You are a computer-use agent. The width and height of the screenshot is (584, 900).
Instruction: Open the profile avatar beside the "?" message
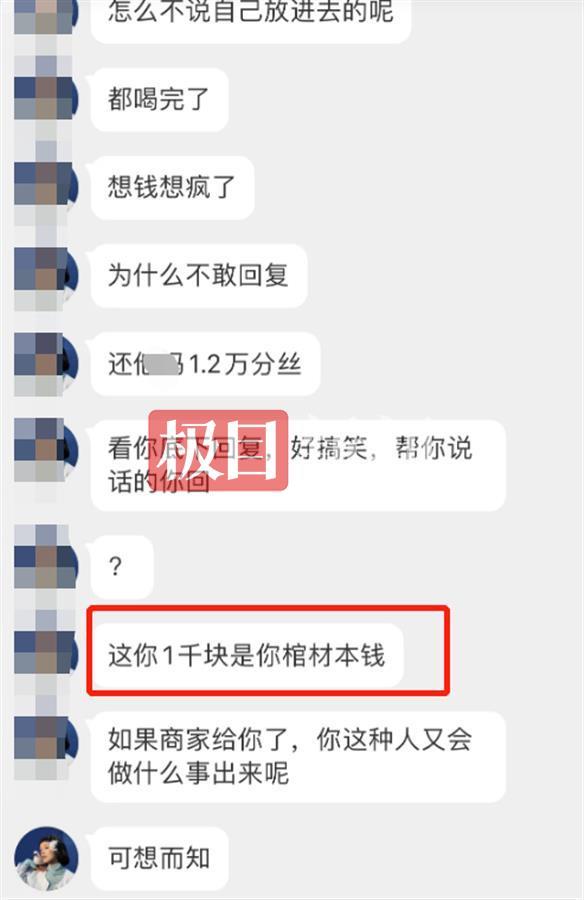click(x=46, y=567)
